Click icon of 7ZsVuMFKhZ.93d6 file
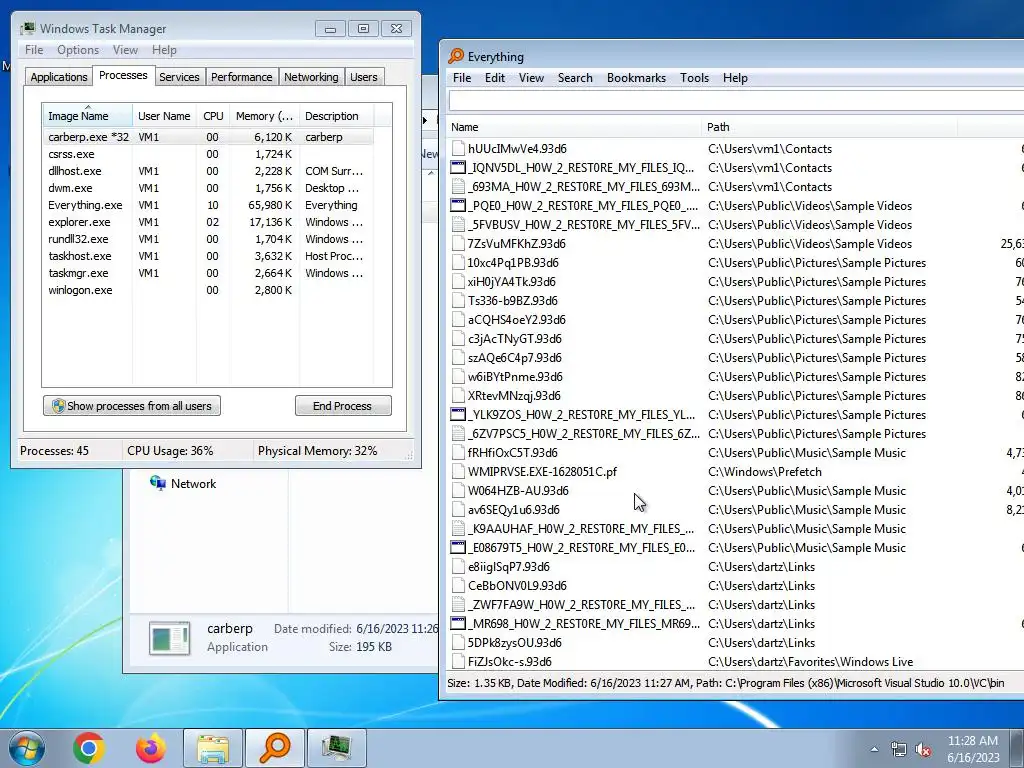The width and height of the screenshot is (1024, 768). (458, 244)
